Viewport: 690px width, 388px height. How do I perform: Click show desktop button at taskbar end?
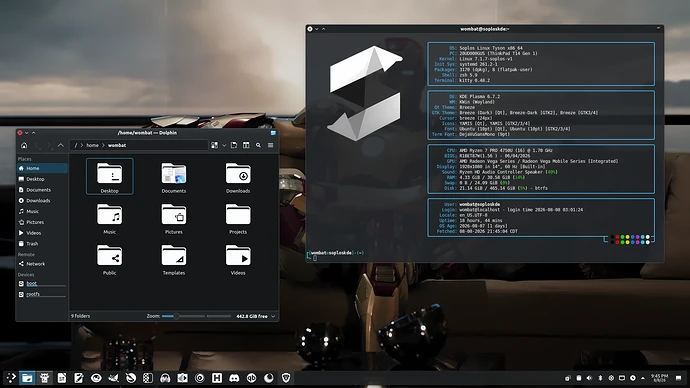click(x=679, y=378)
